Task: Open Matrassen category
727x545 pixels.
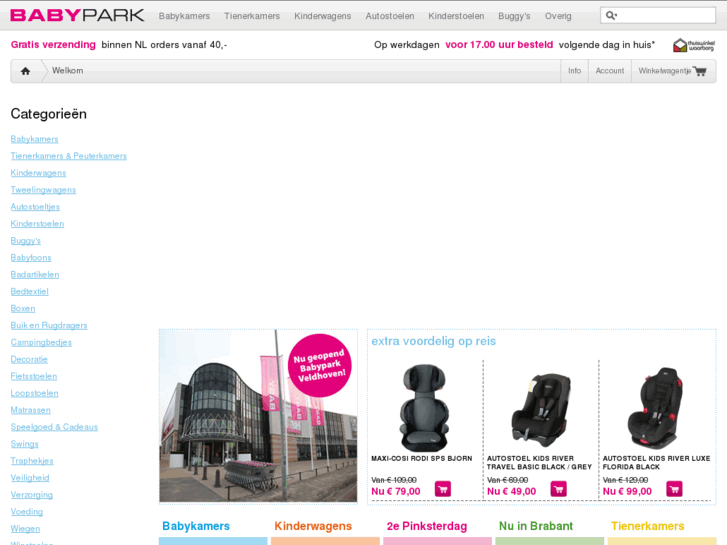Action: pyautogui.click(x=31, y=410)
